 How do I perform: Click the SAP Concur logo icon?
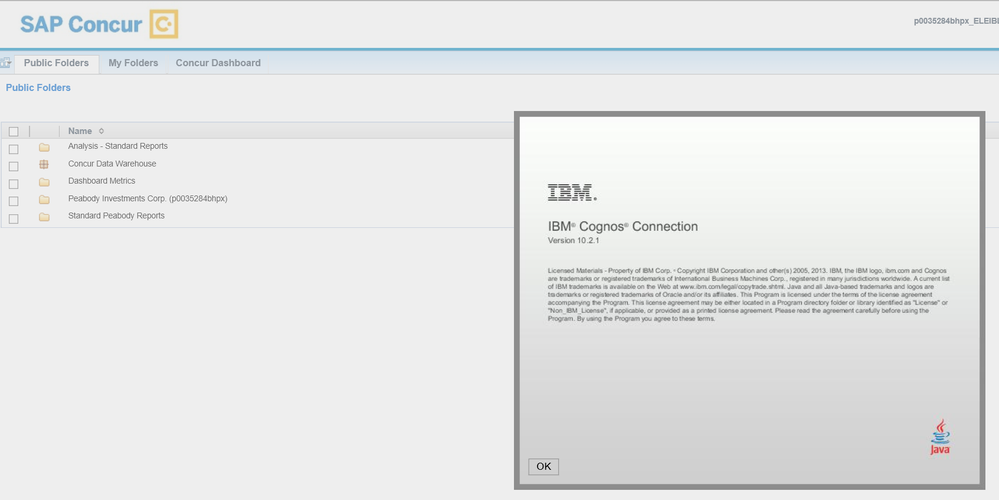pos(164,24)
